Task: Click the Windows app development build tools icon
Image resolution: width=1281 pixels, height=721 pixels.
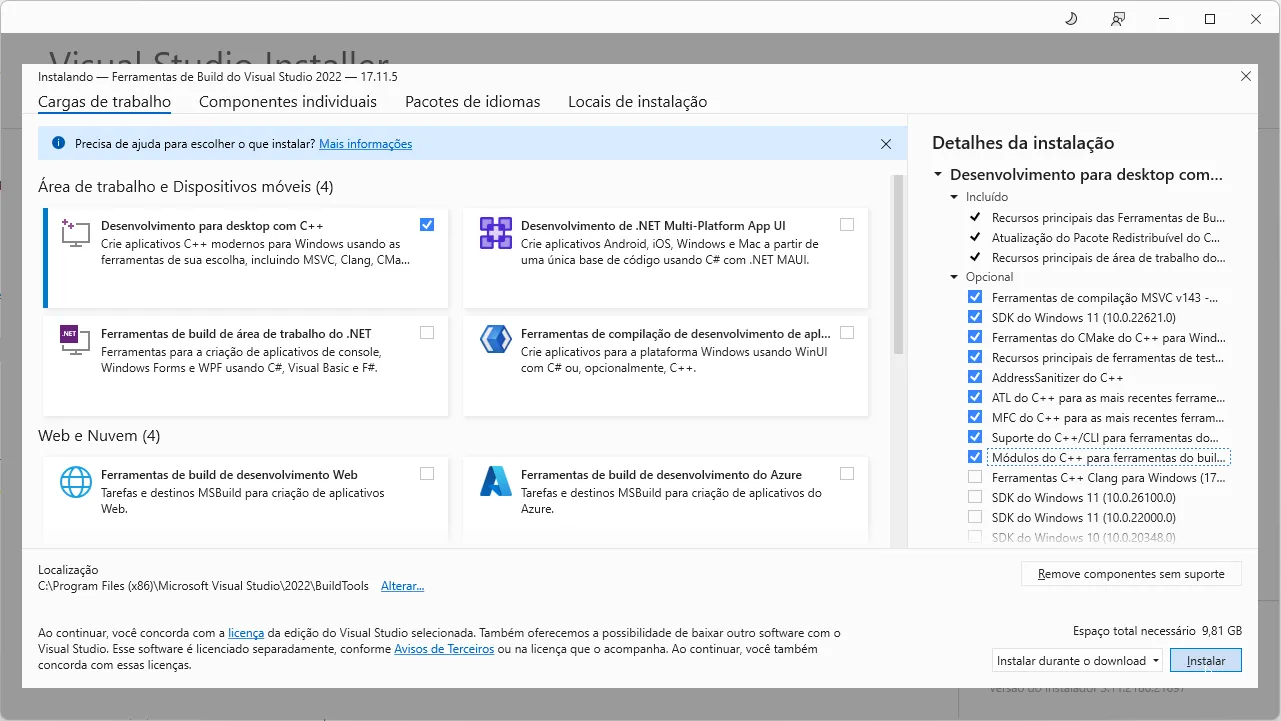Action: (496, 341)
